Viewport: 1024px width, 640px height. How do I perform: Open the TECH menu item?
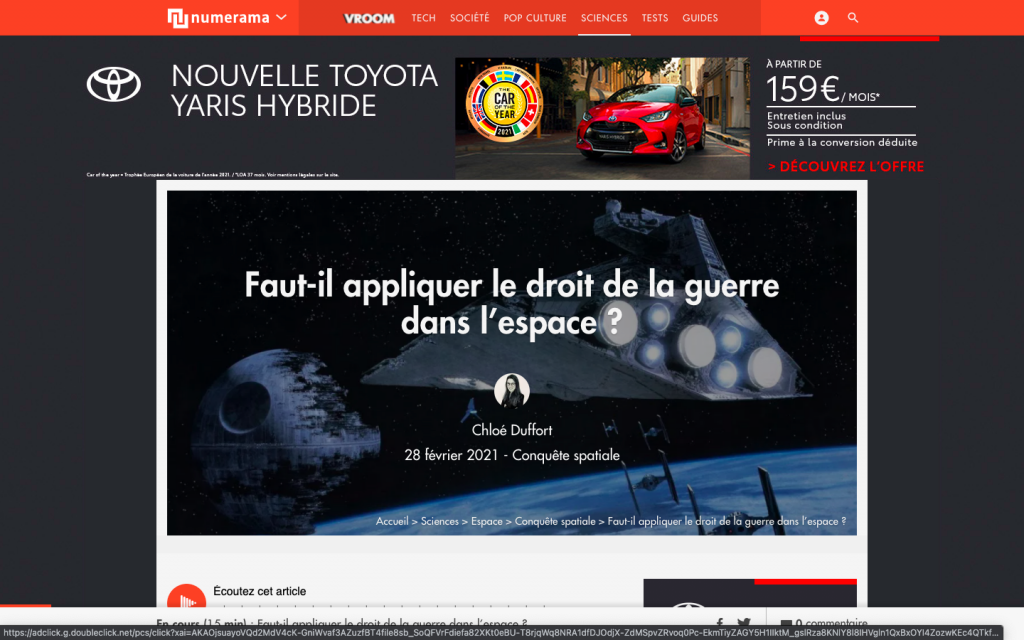(x=423, y=18)
